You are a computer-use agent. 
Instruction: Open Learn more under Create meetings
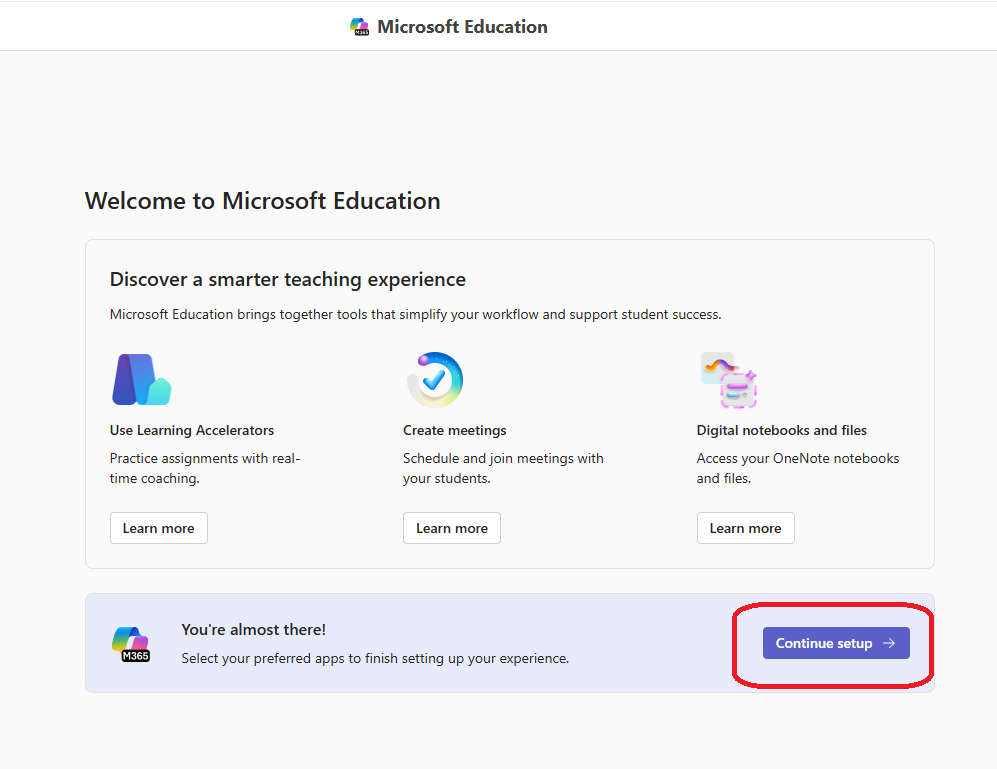(x=452, y=528)
